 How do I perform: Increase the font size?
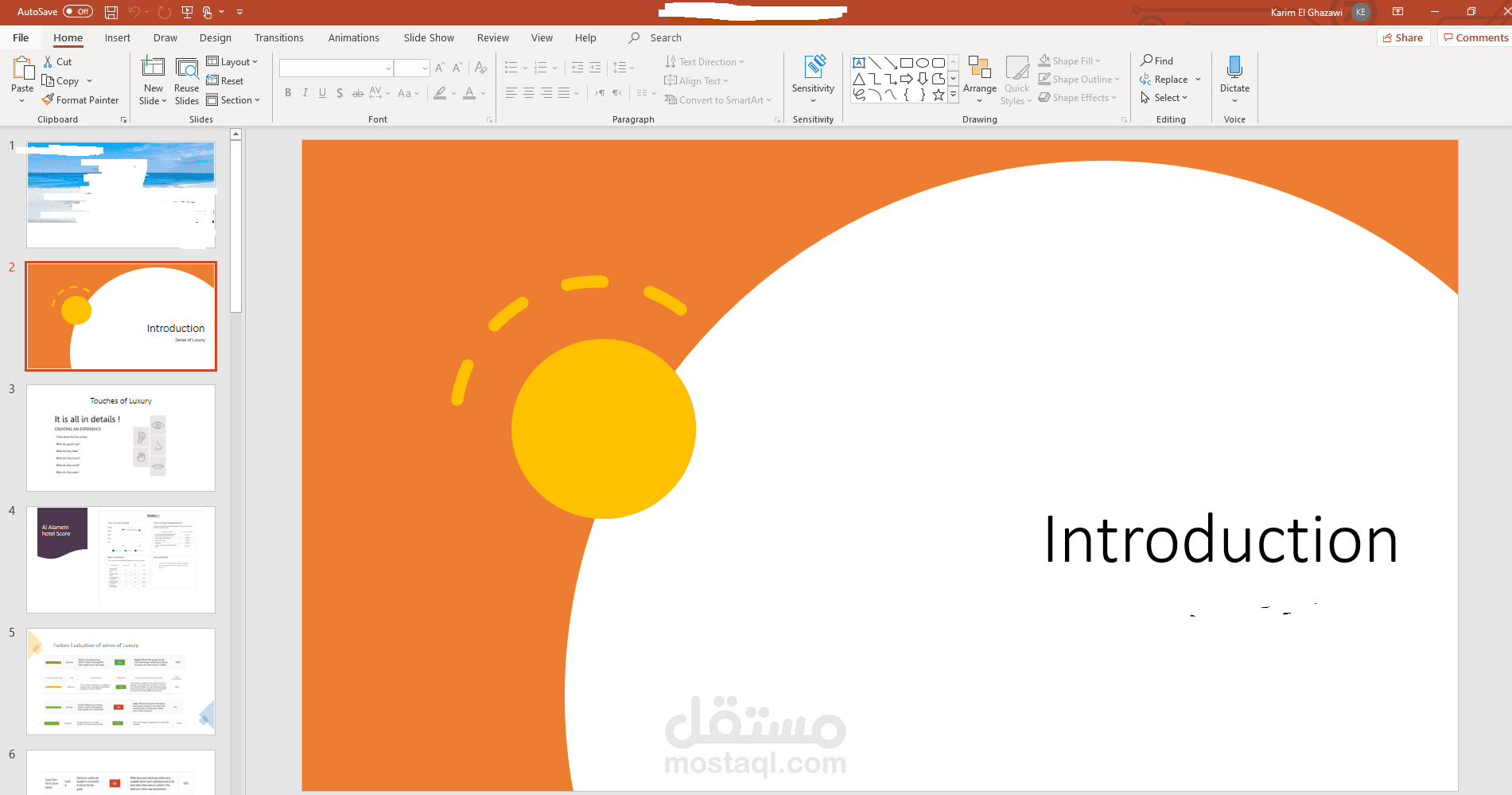coord(440,68)
